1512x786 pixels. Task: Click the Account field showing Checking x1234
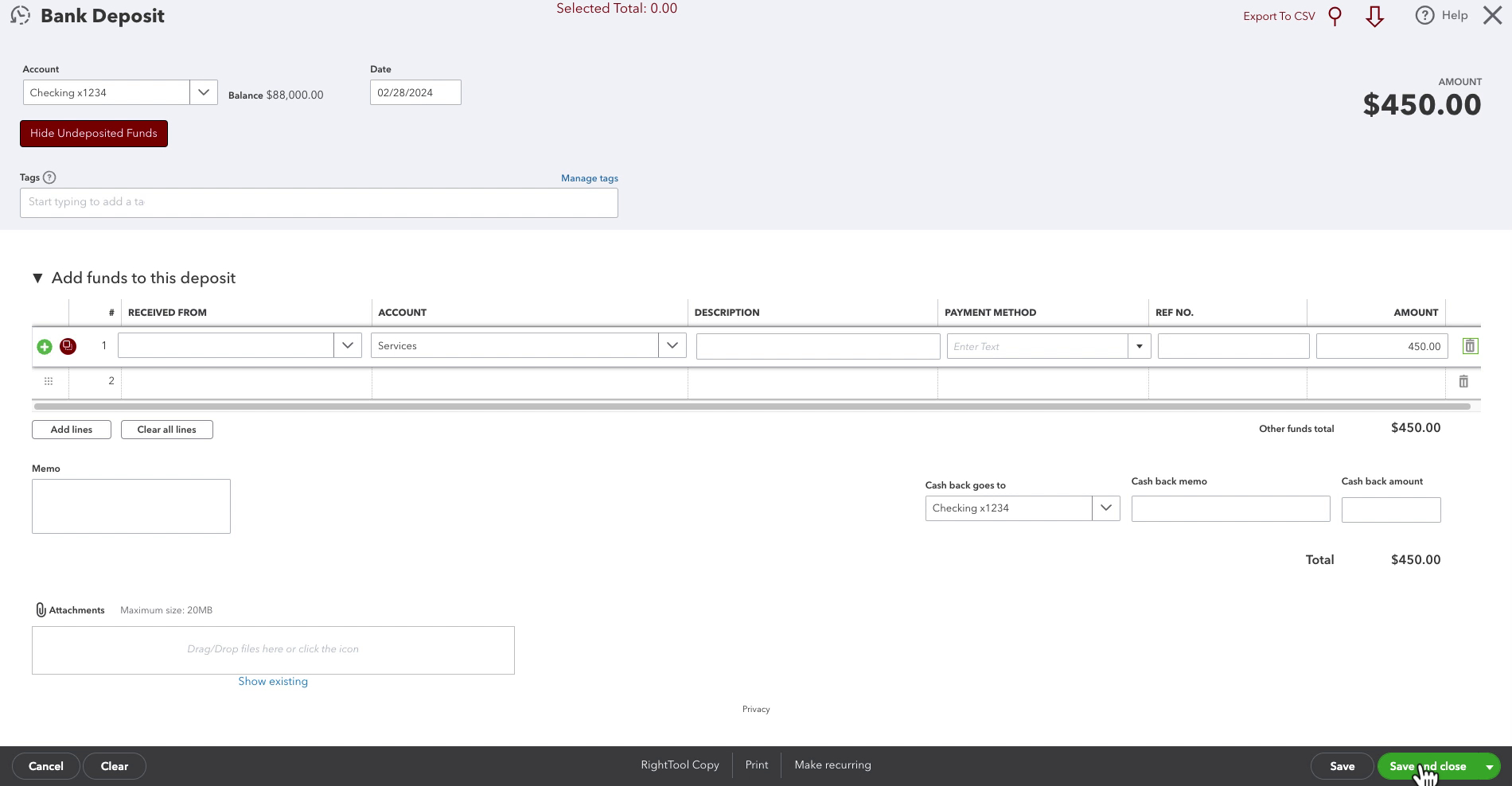[x=107, y=92]
